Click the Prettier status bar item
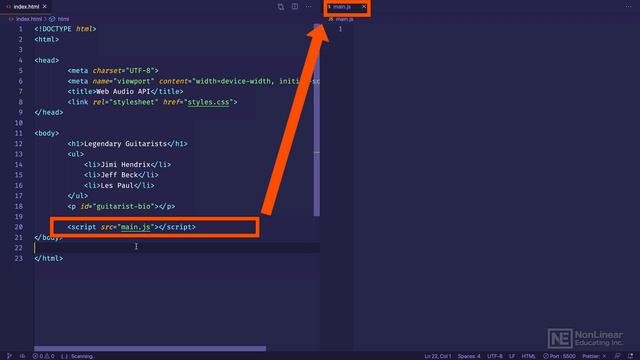Image resolution: width=640 pixels, height=360 pixels. click(x=594, y=356)
